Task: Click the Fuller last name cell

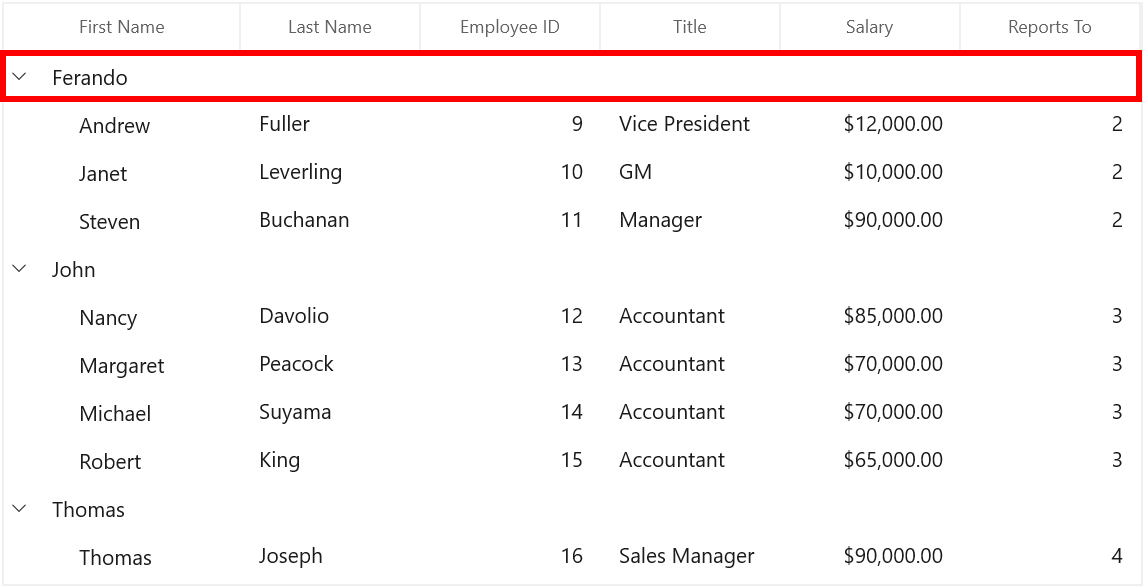Action: click(x=284, y=123)
